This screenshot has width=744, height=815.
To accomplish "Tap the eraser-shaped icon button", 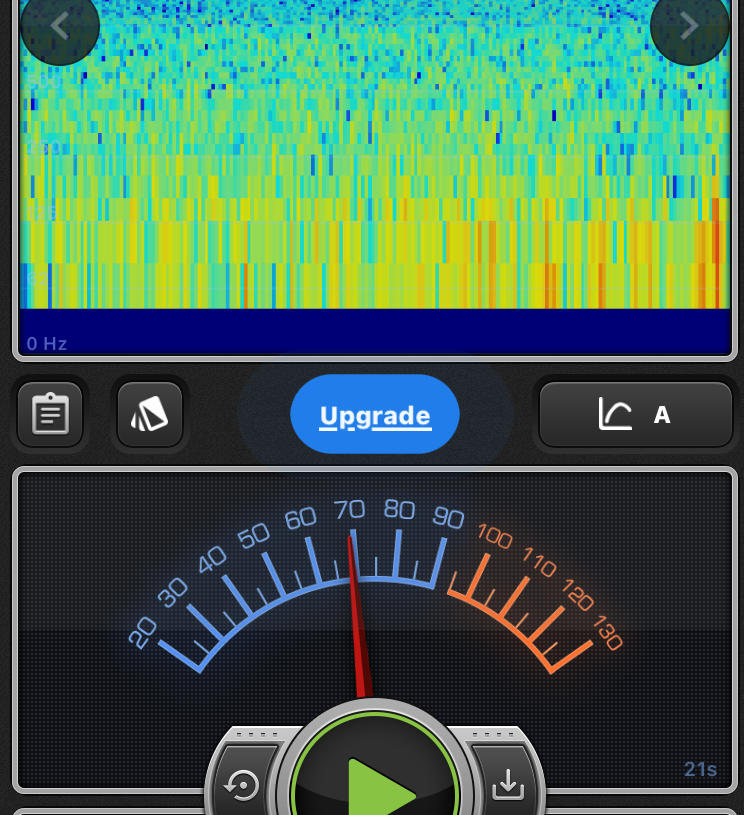I will pyautogui.click(x=150, y=414).
